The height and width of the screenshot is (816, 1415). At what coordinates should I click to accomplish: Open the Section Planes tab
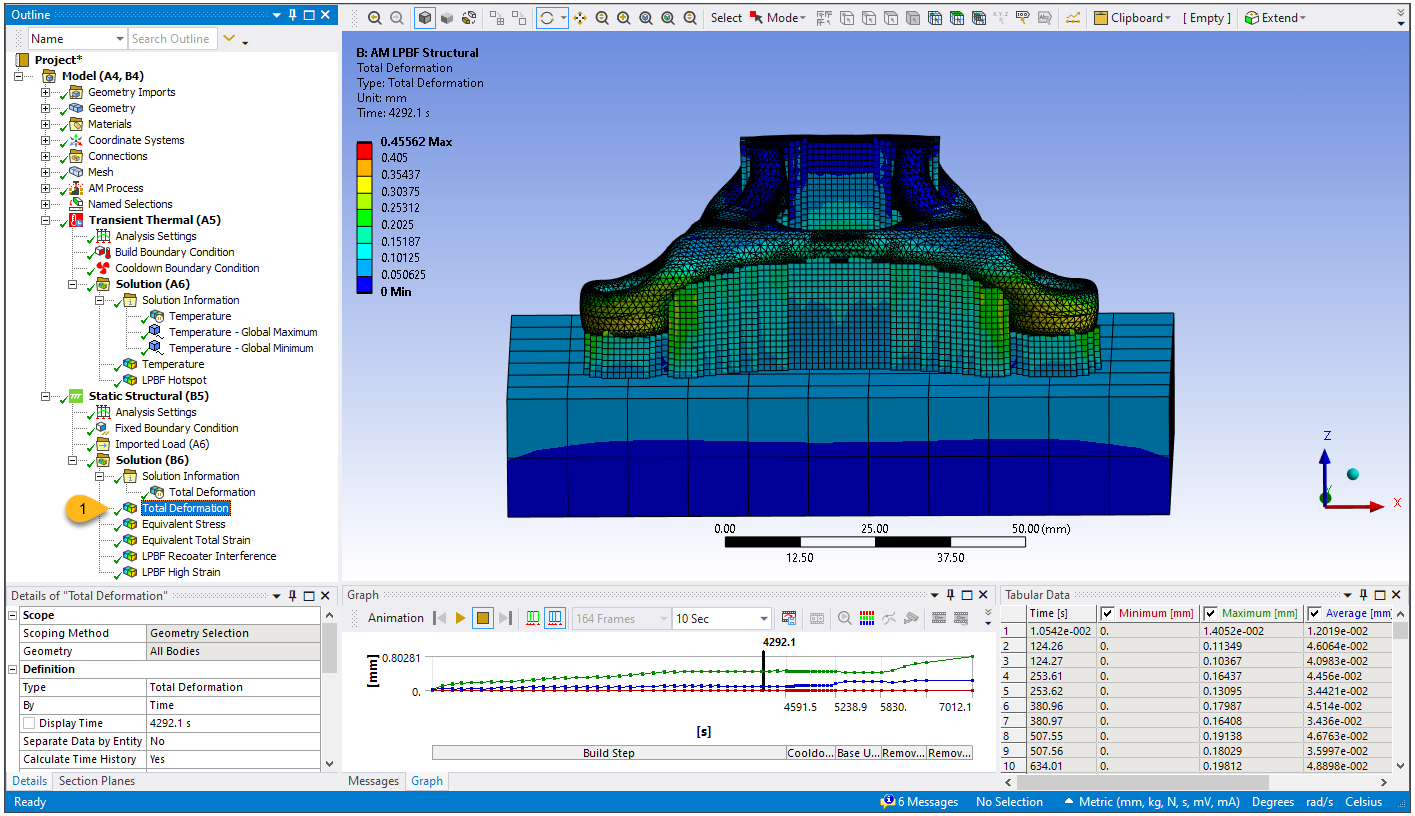coord(97,781)
